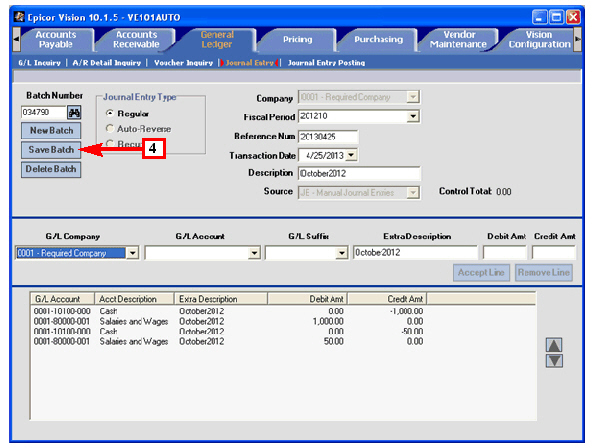The height and width of the screenshot is (448, 594).
Task: Click the Reference Num input field
Action: click(x=328, y=137)
